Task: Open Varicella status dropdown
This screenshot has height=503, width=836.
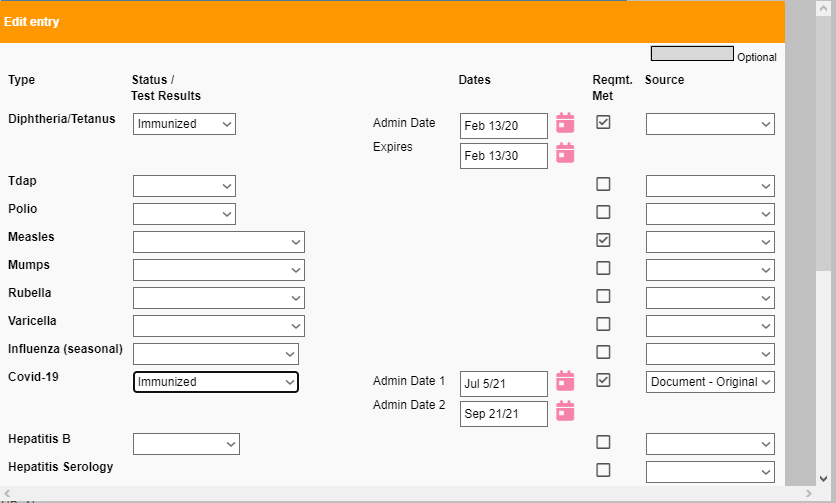Action: [x=219, y=326]
